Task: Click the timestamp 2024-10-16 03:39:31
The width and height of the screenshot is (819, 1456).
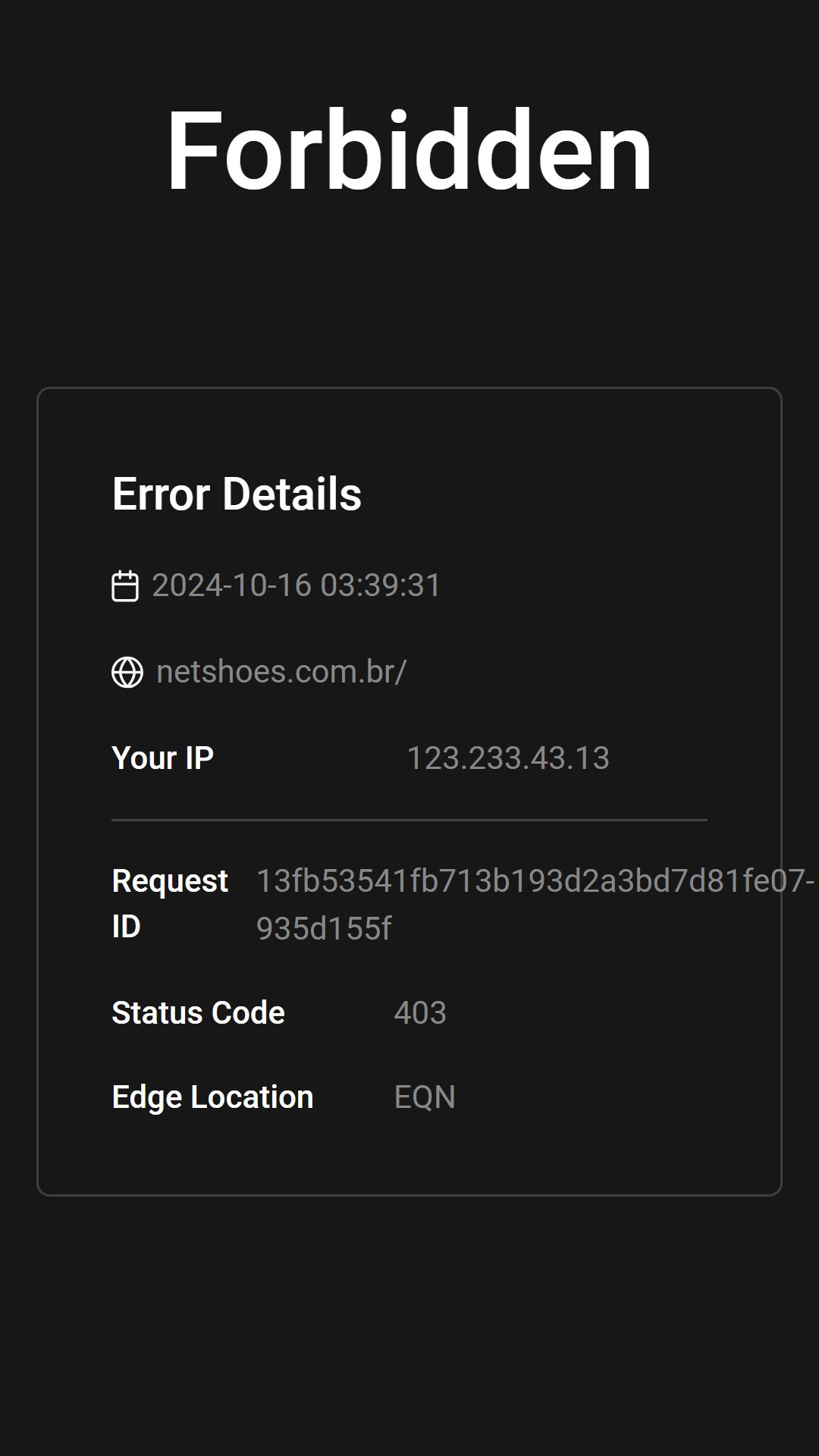Action: pyautogui.click(x=297, y=585)
